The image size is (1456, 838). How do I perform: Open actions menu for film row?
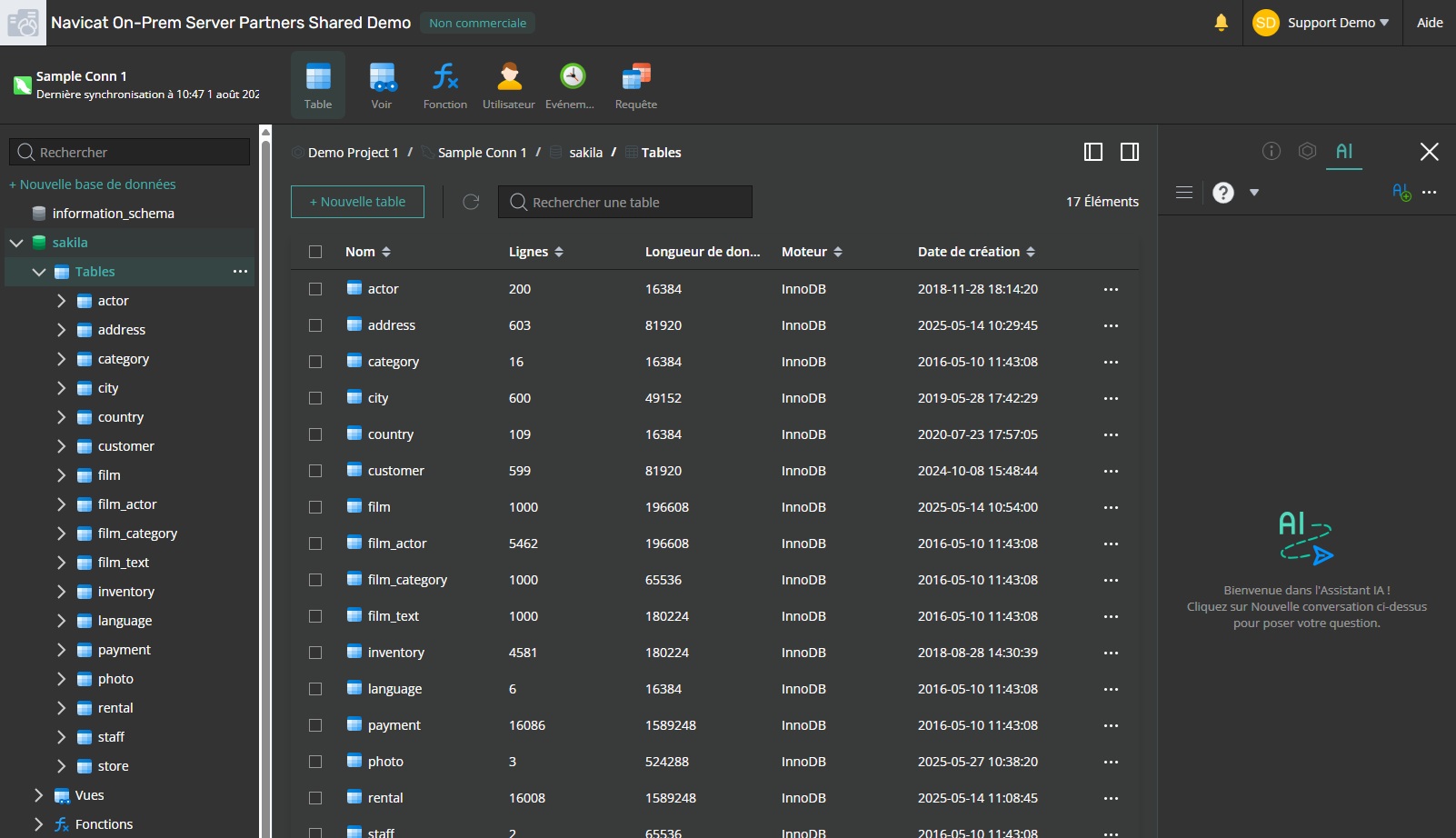click(1111, 507)
